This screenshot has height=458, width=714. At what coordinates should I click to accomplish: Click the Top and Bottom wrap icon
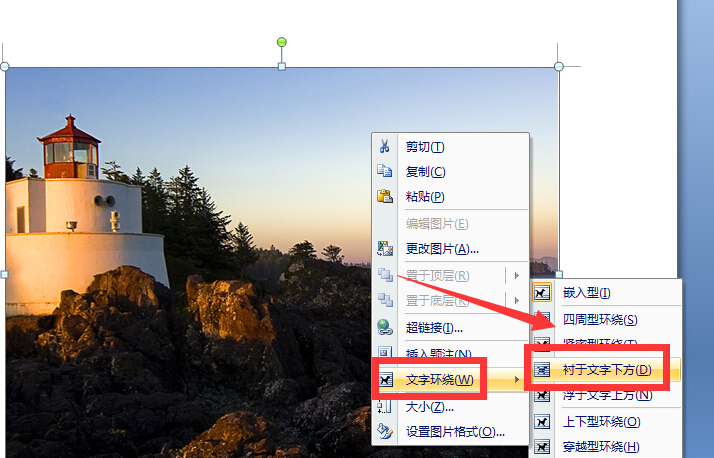coord(542,422)
